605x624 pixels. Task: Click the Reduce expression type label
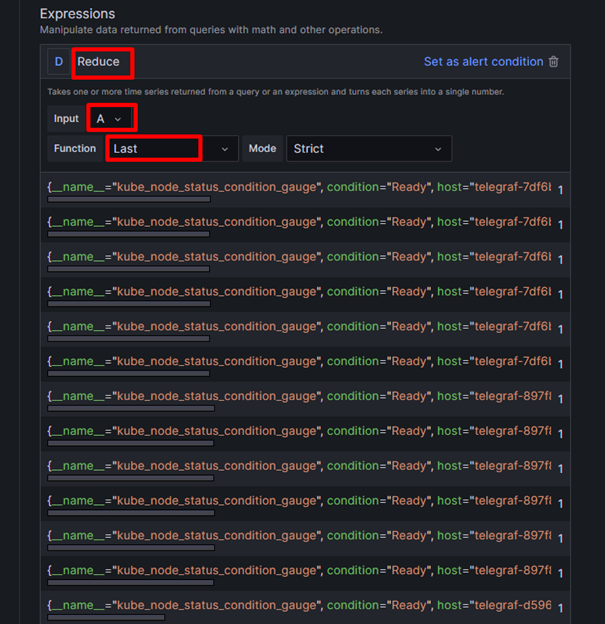[x=98, y=62]
